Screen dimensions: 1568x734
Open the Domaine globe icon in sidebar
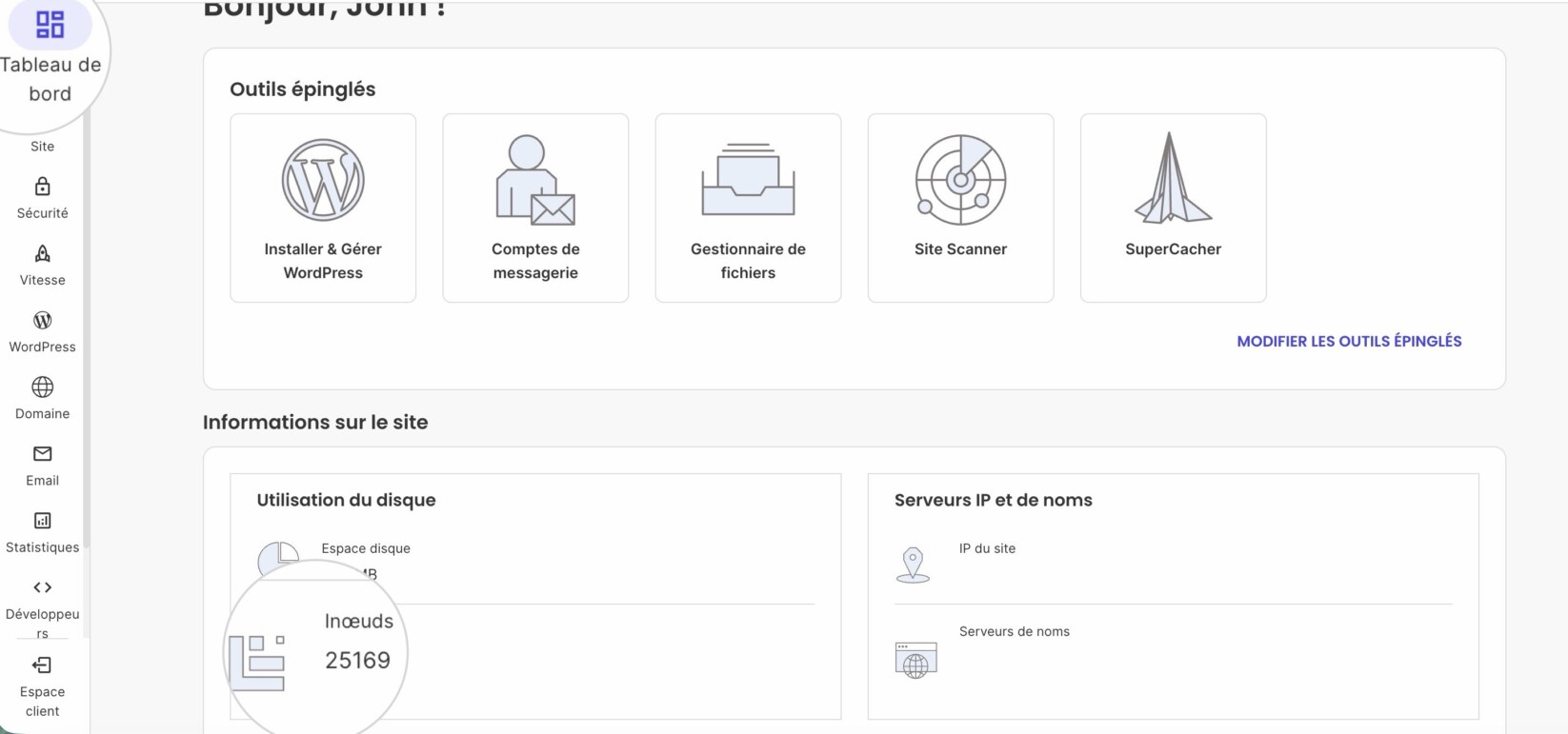(42, 387)
